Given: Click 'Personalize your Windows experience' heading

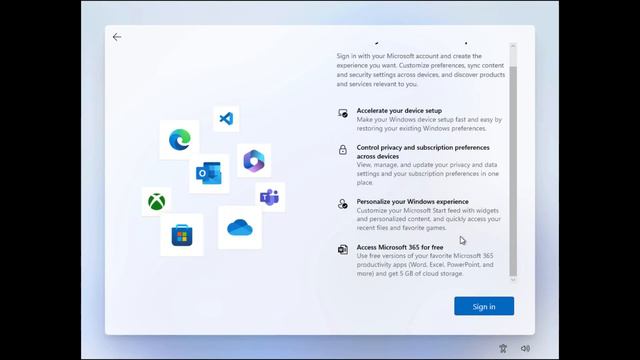Looking at the screenshot, I should click(412, 202).
